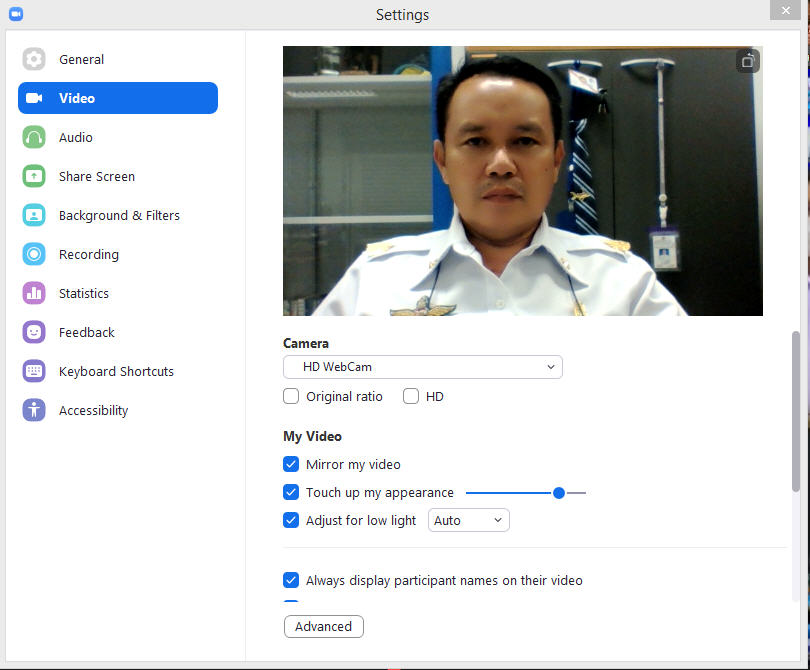This screenshot has width=810, height=670.
Task: Expand the low light Auto dropdown
Action: coord(468,520)
